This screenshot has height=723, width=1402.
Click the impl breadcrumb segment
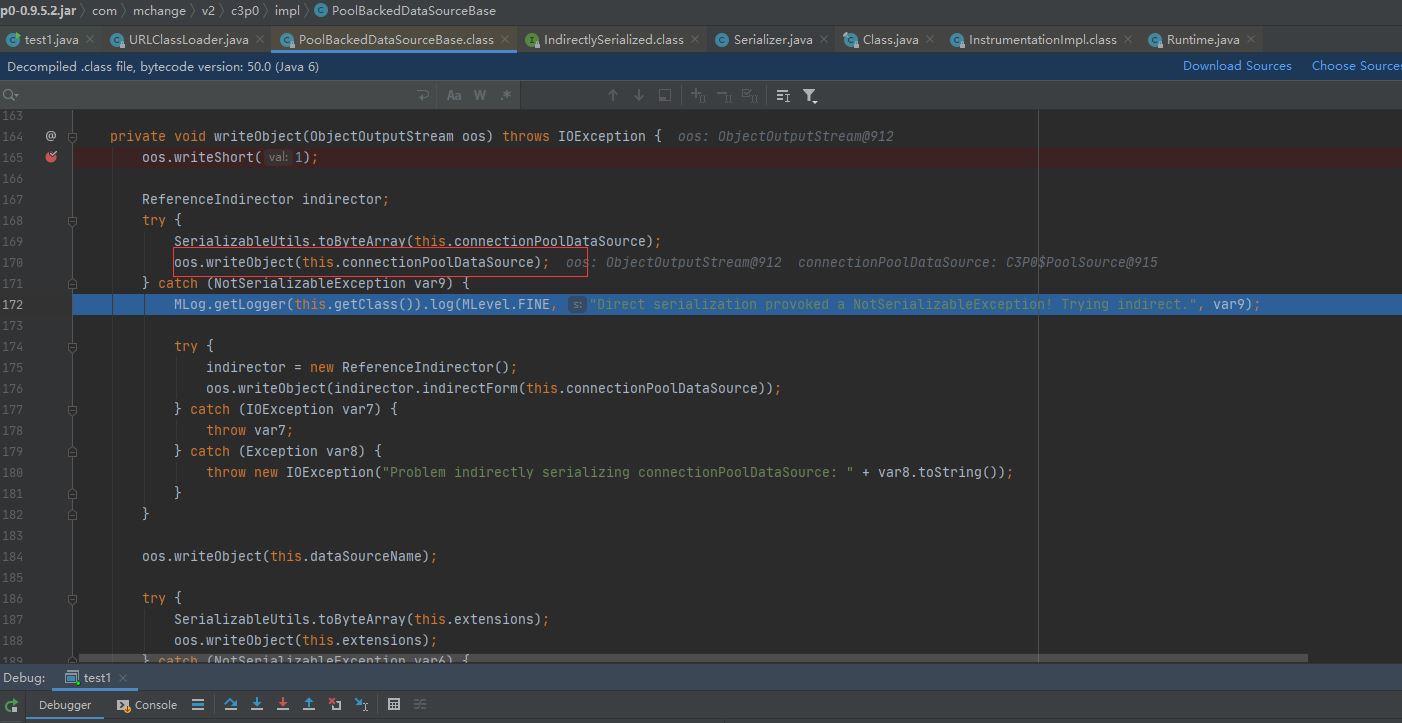point(287,11)
